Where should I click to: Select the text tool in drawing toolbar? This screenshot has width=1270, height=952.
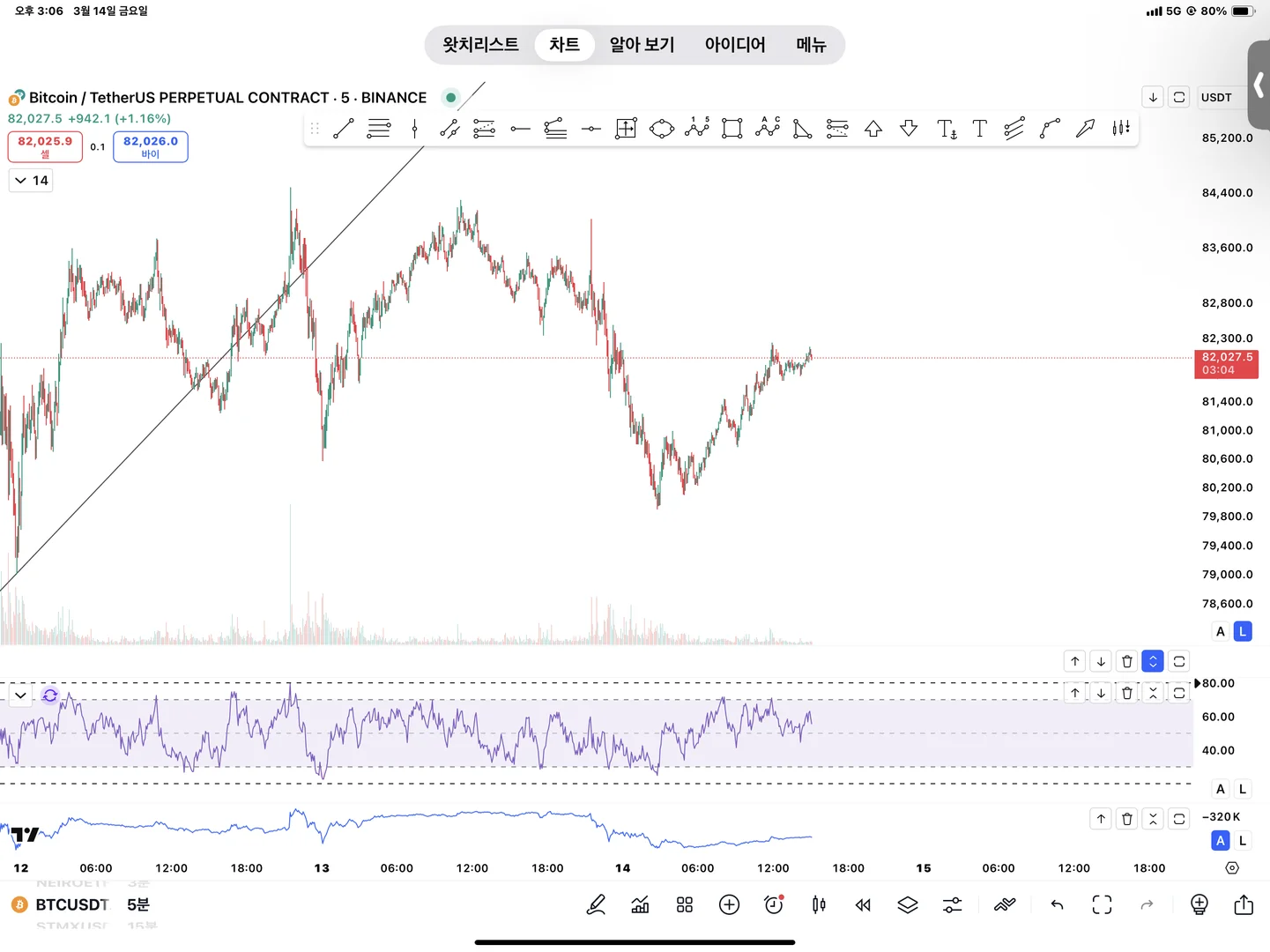click(x=979, y=129)
